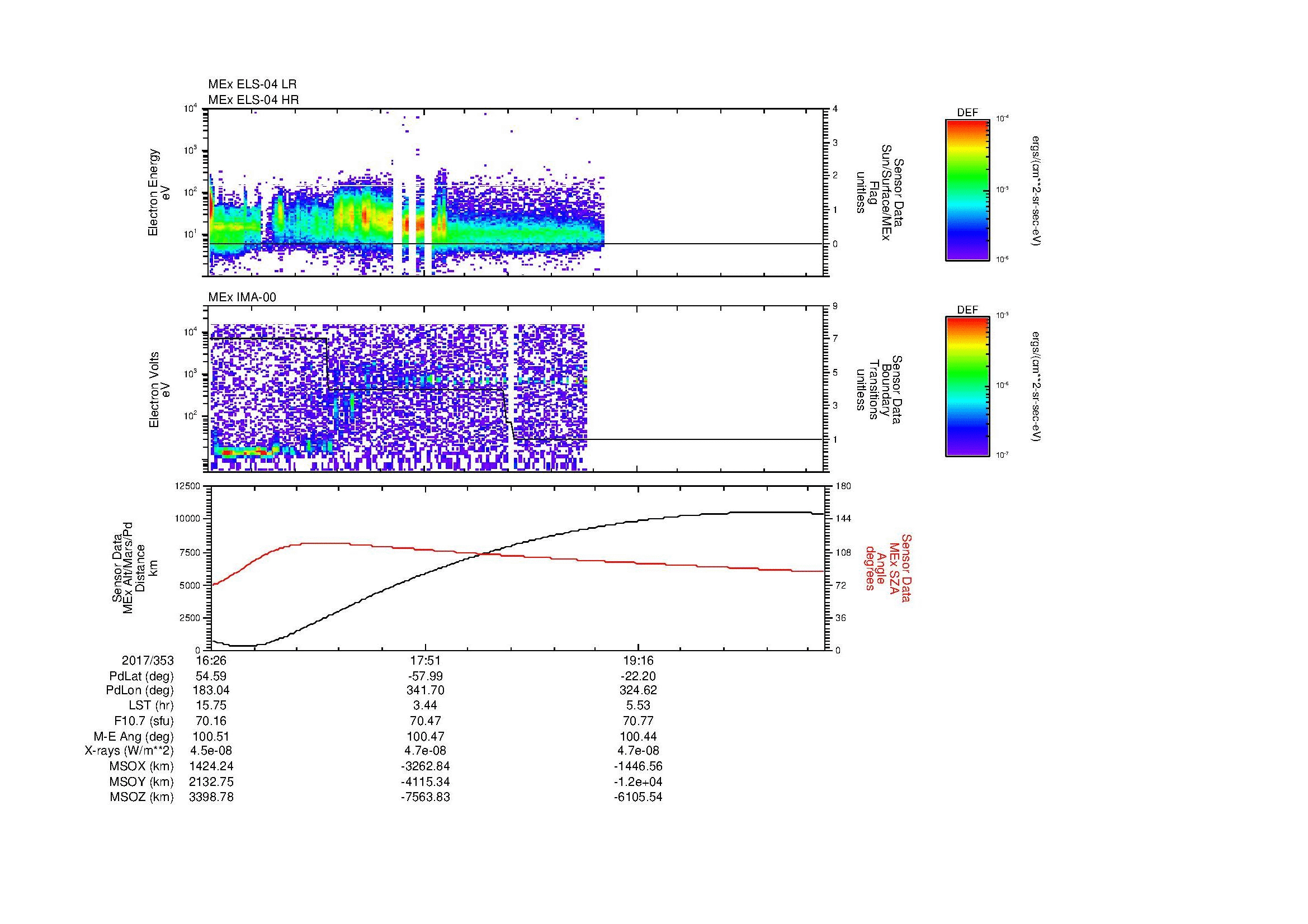Click the '72' SZA axis tick
Viewport: 1308px width, 924px height.
841,585
